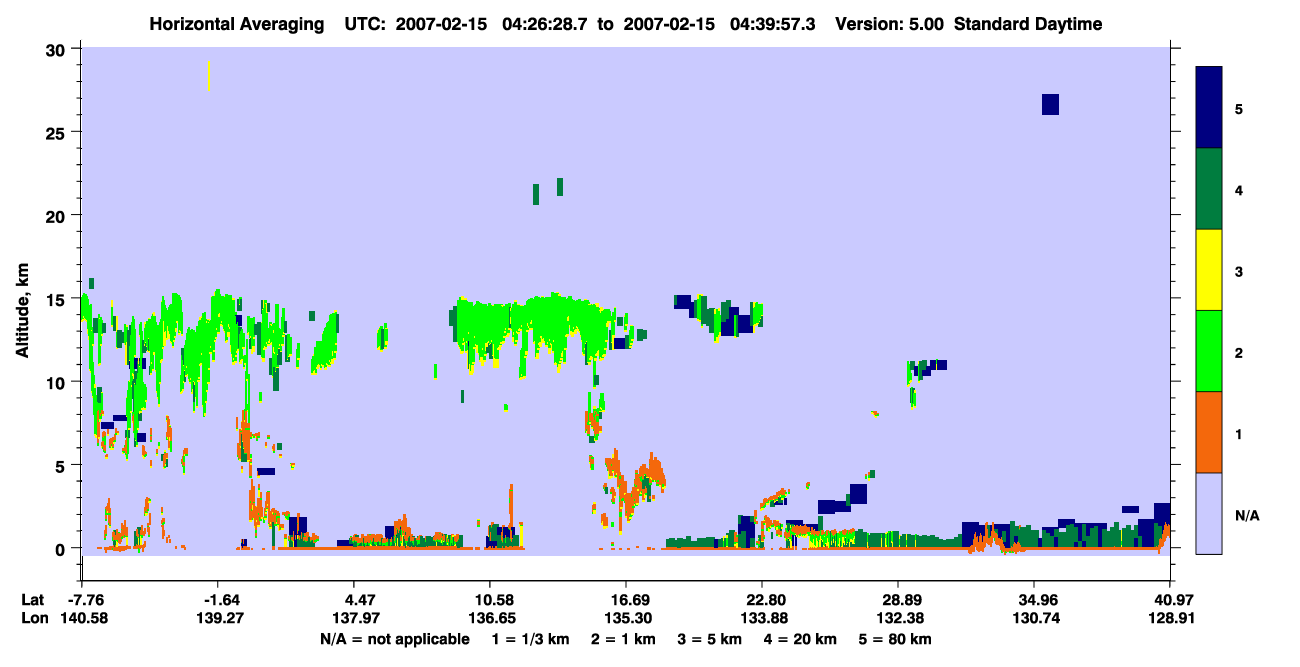Image resolution: width=1300 pixels, height=667 pixels.
Task: Click latitude value -1.64
Action: tap(218, 600)
